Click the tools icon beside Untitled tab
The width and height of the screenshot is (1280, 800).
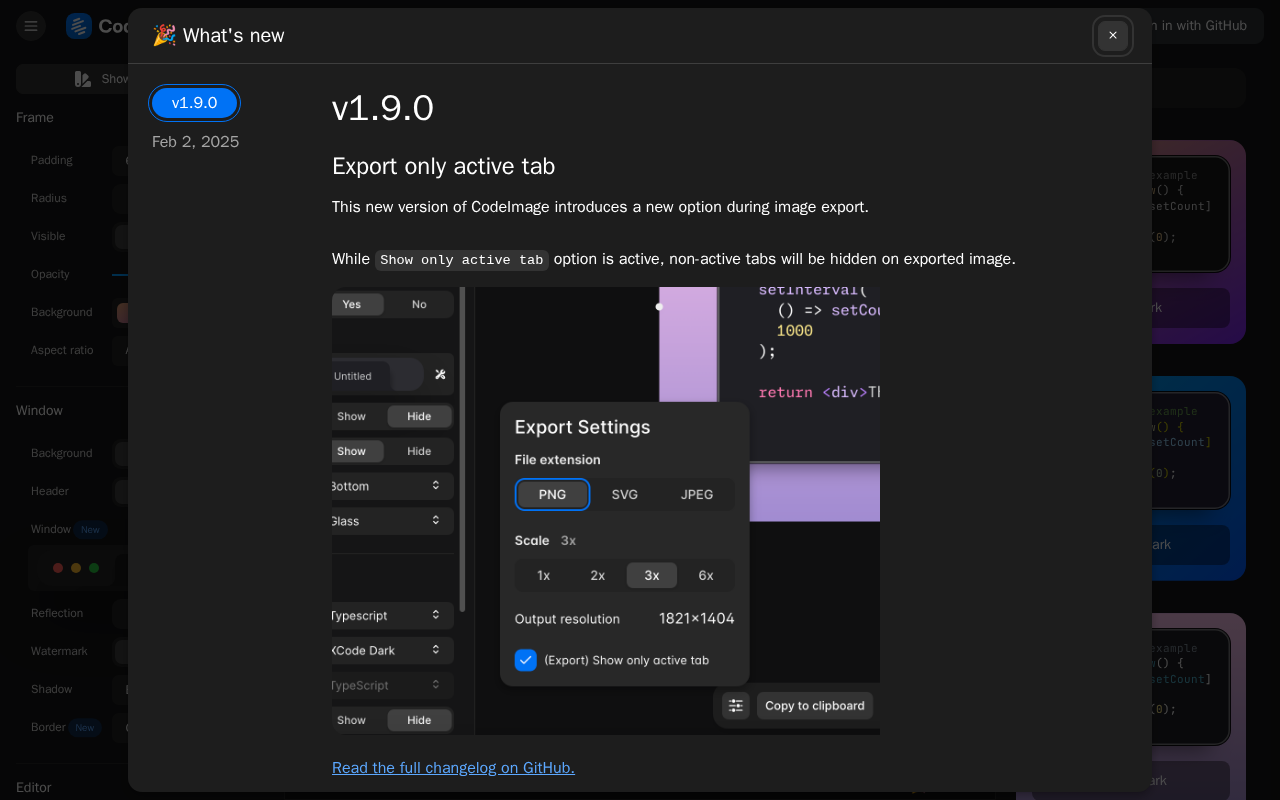click(x=440, y=375)
